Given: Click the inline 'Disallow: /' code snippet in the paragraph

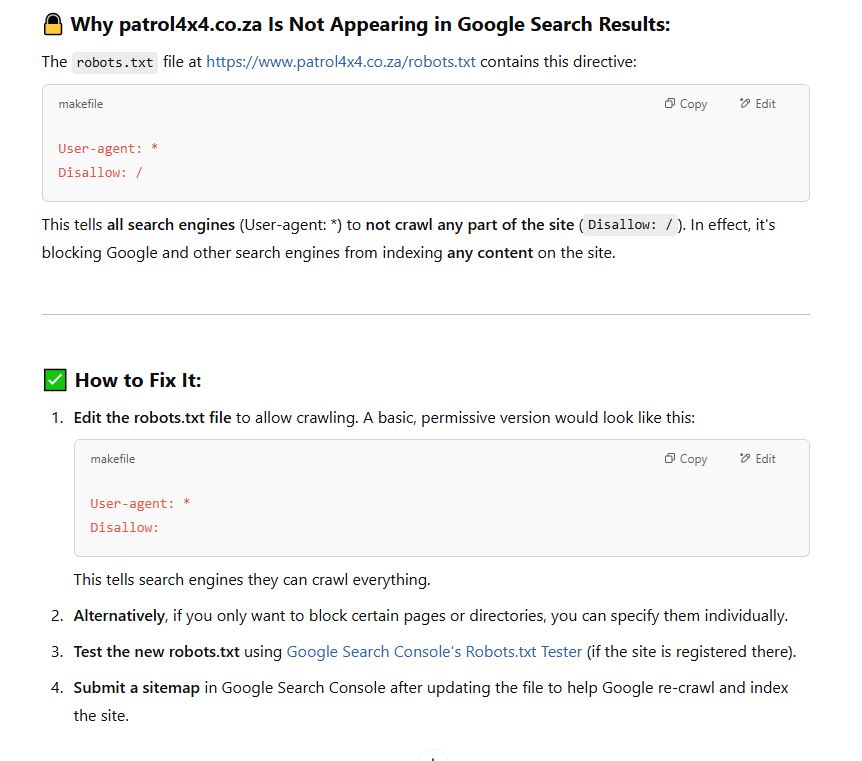Looking at the screenshot, I should tap(630, 225).
